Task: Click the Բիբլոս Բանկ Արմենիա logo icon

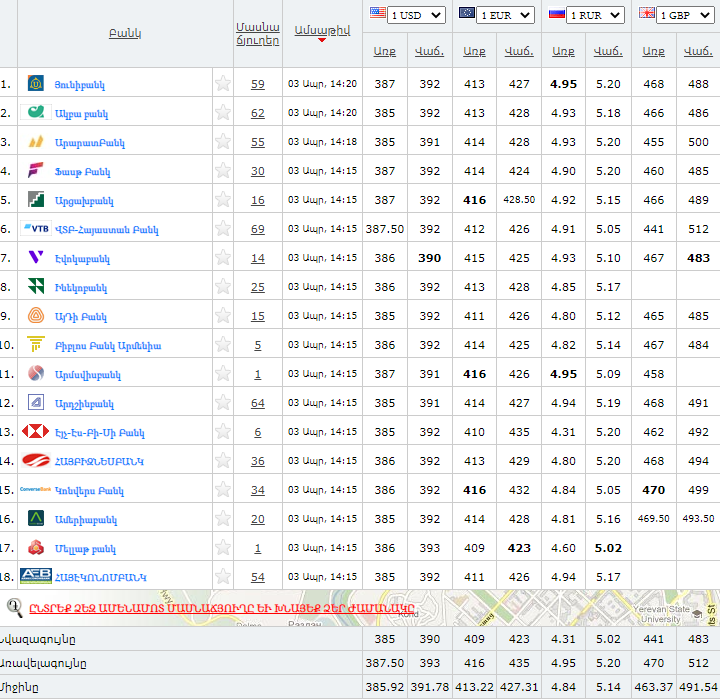Action: 36,344
